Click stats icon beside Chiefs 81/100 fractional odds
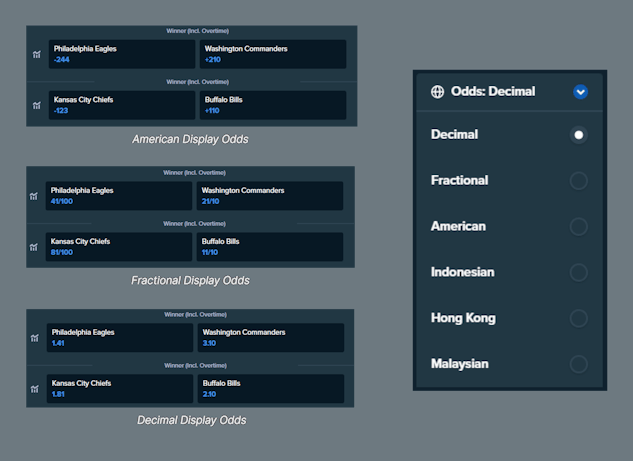This screenshot has height=461, width=633. [x=34, y=247]
